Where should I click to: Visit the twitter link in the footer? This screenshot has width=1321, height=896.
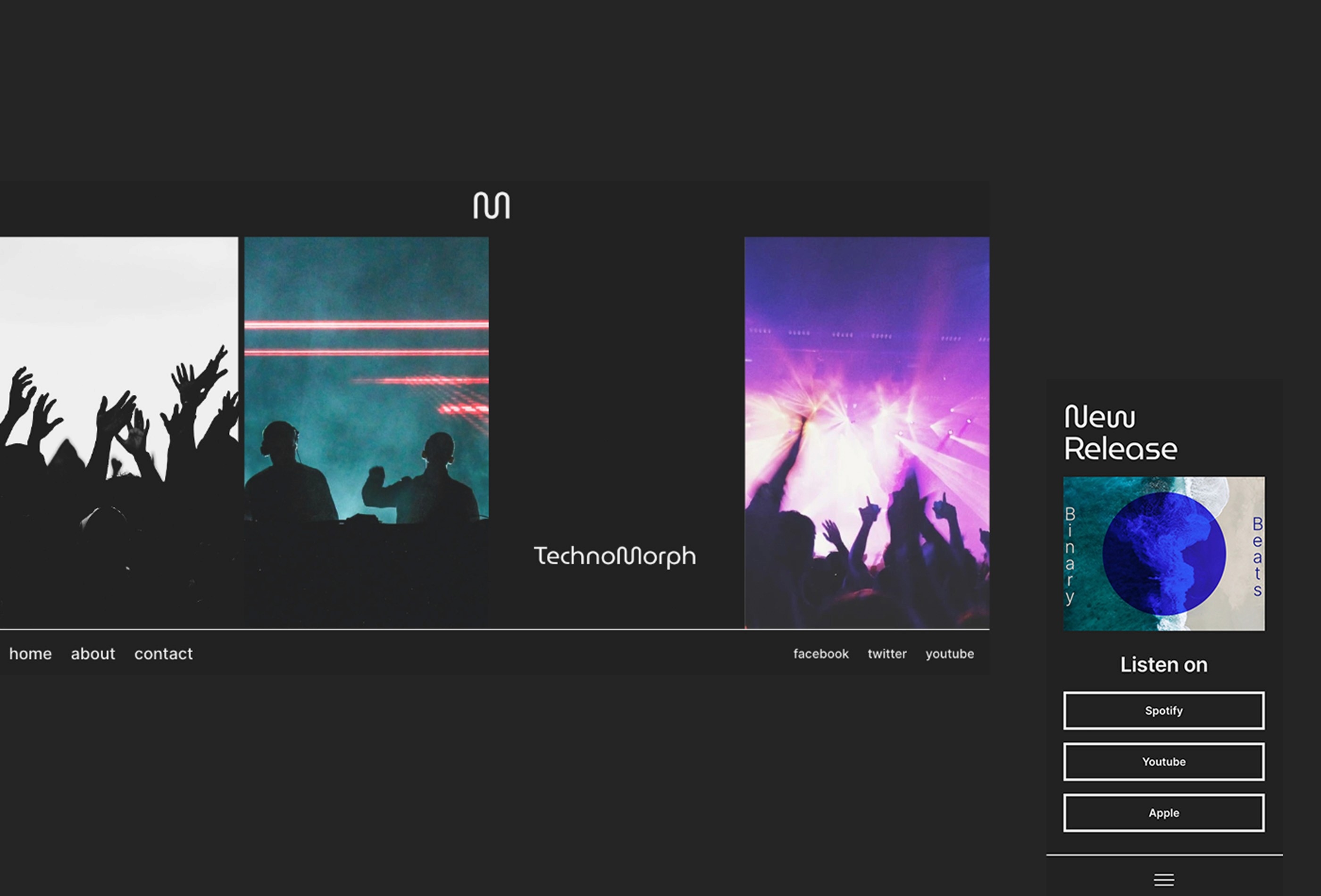887,654
